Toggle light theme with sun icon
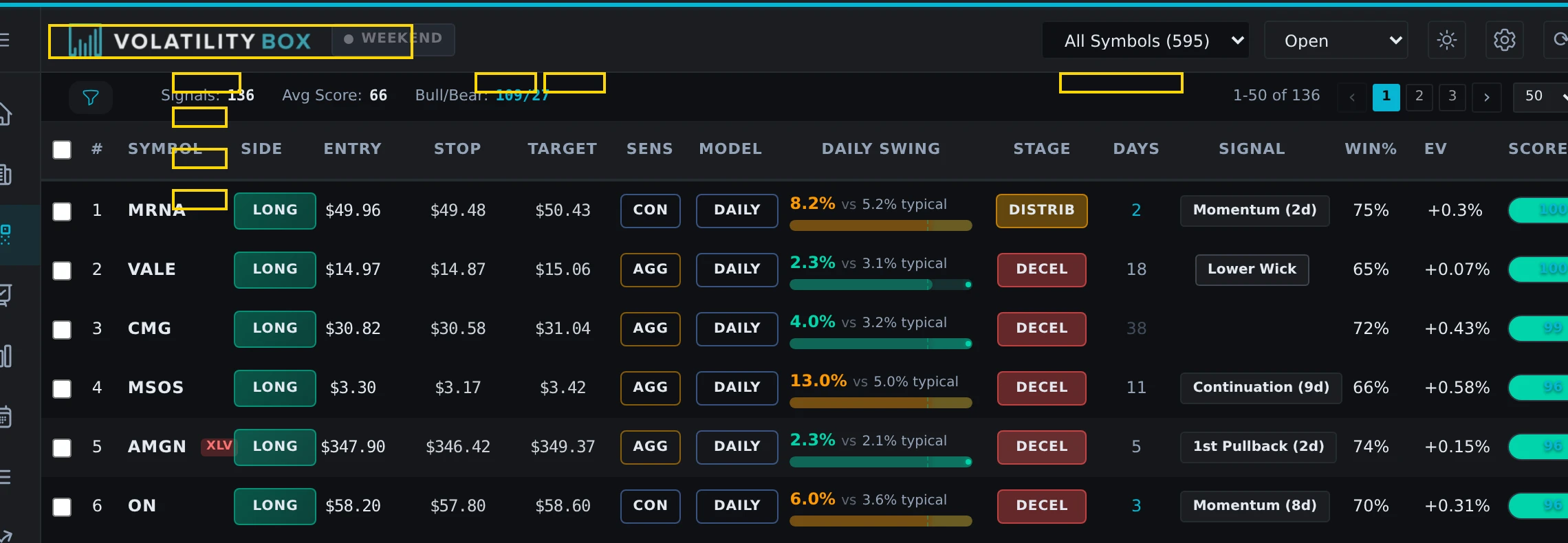The height and width of the screenshot is (543, 1568). (x=1446, y=41)
